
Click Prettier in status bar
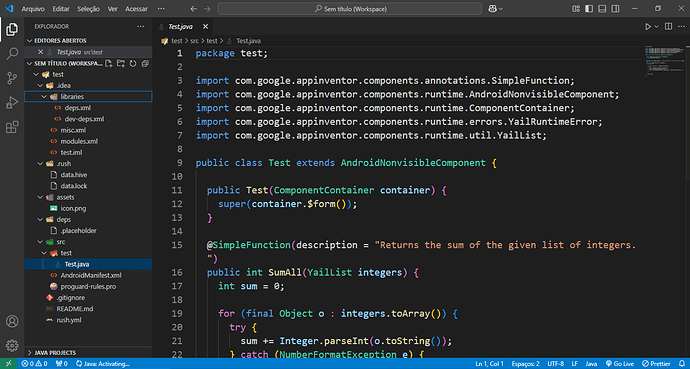[656, 364]
